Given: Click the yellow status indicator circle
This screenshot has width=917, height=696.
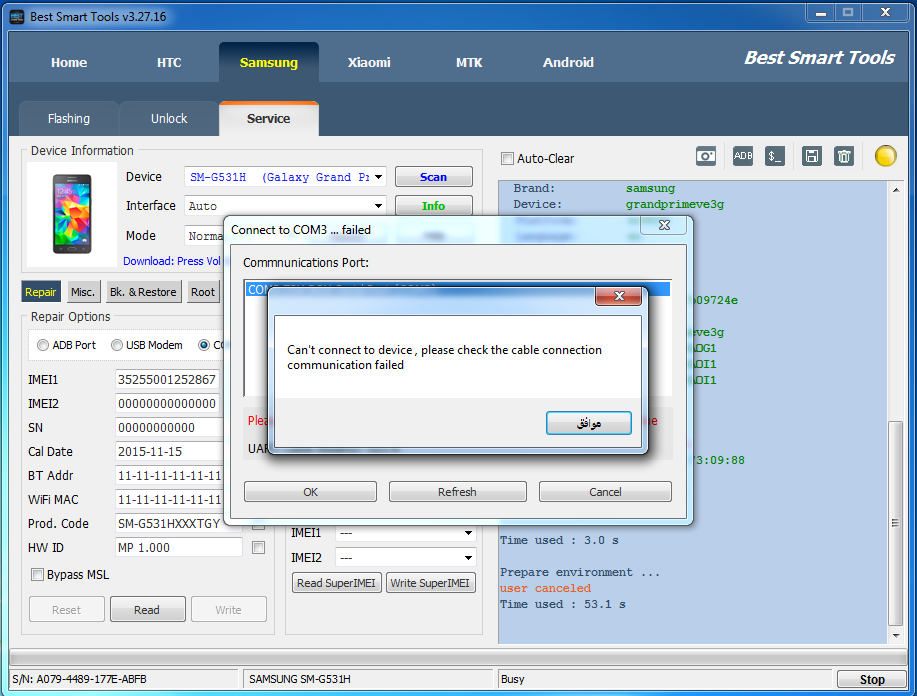Looking at the screenshot, I should tap(885, 156).
